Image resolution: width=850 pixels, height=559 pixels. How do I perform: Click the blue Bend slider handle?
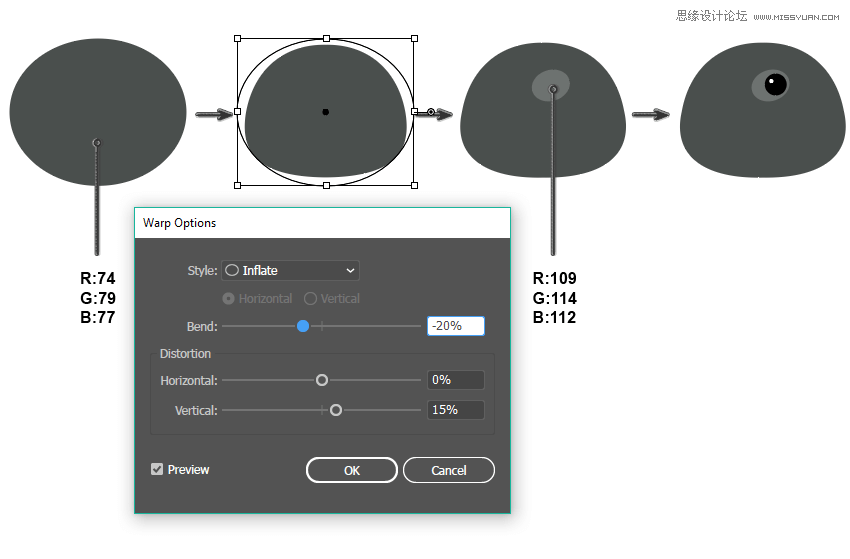click(x=303, y=326)
